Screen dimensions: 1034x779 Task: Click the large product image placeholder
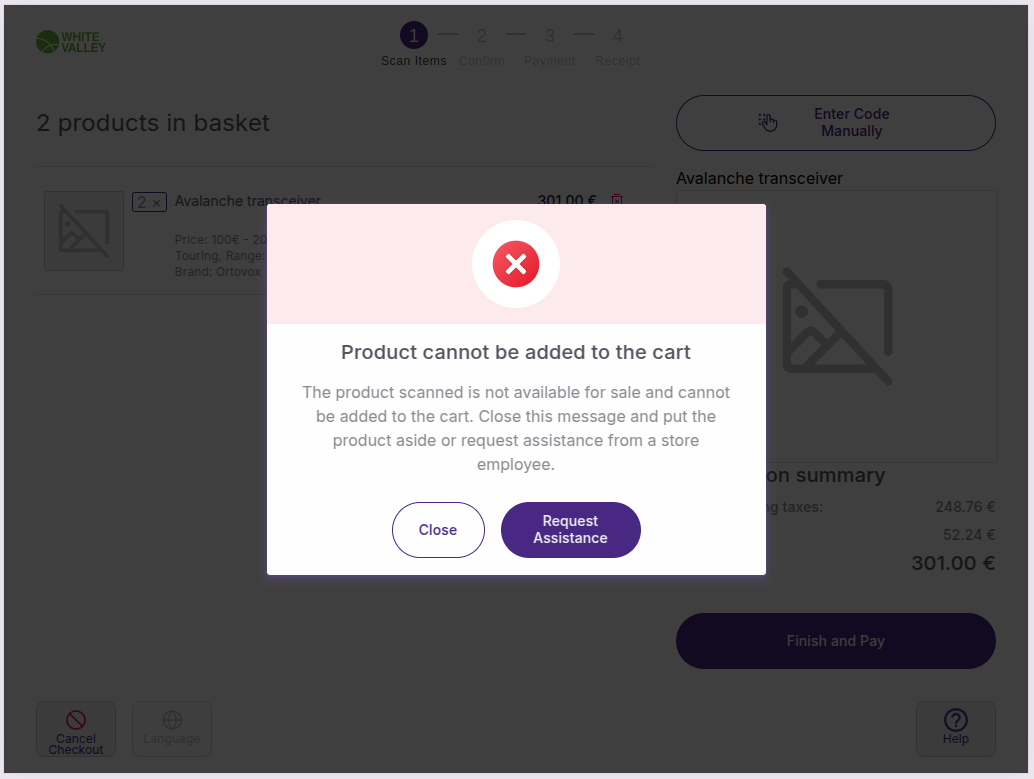[x=836, y=326]
